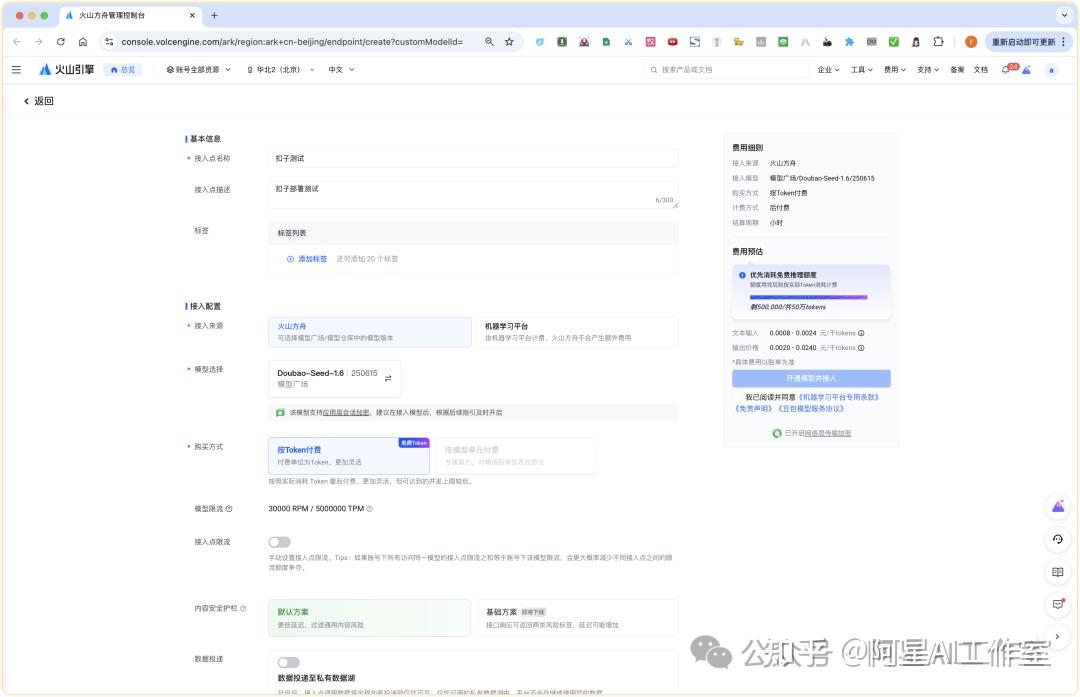Open the hamburger navigation menu

tap(17, 70)
